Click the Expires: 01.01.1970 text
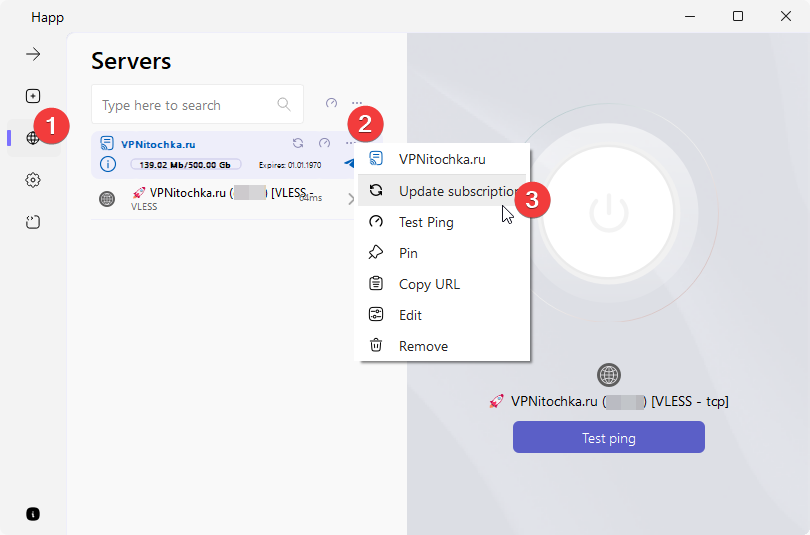 click(290, 165)
